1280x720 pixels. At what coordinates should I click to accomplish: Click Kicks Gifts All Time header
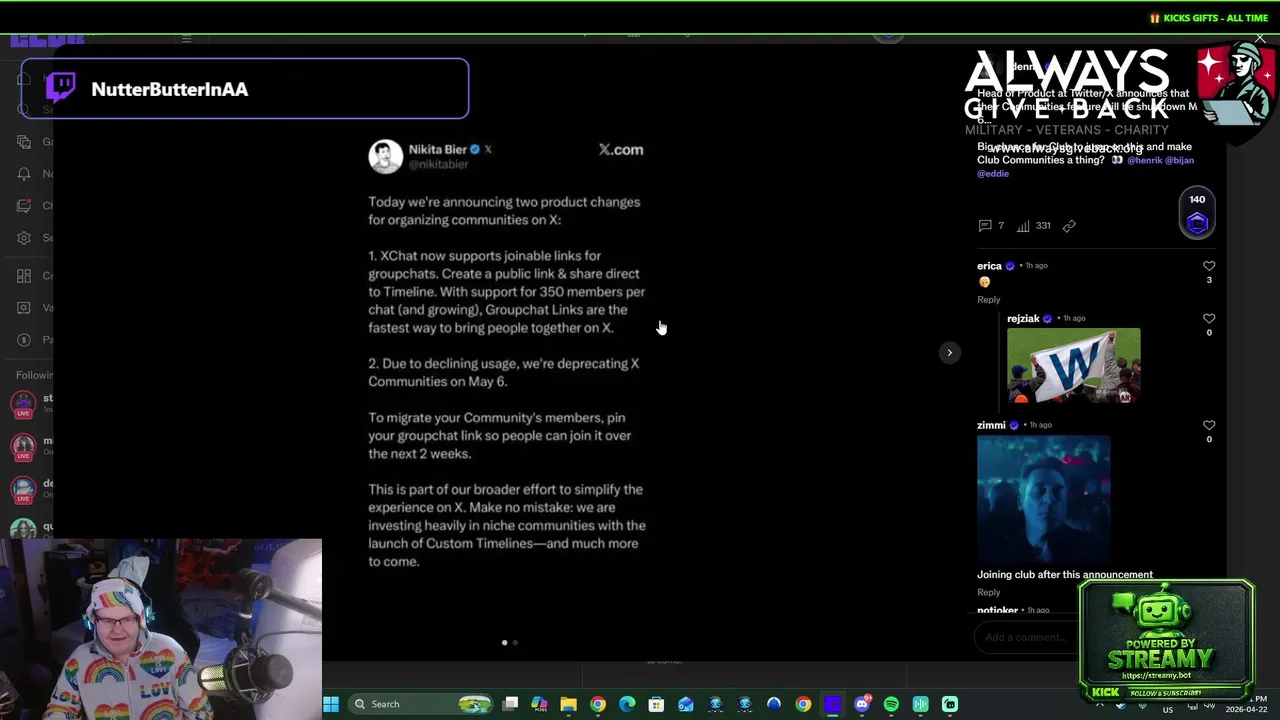tap(1209, 18)
